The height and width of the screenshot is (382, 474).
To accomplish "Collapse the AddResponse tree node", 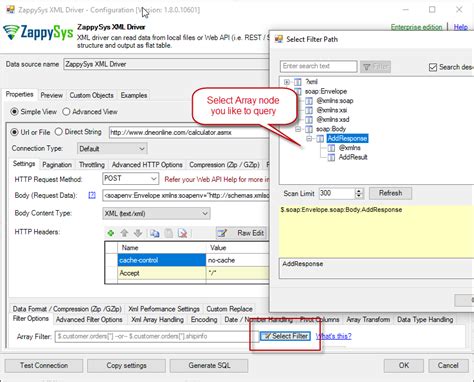I will coord(309,138).
